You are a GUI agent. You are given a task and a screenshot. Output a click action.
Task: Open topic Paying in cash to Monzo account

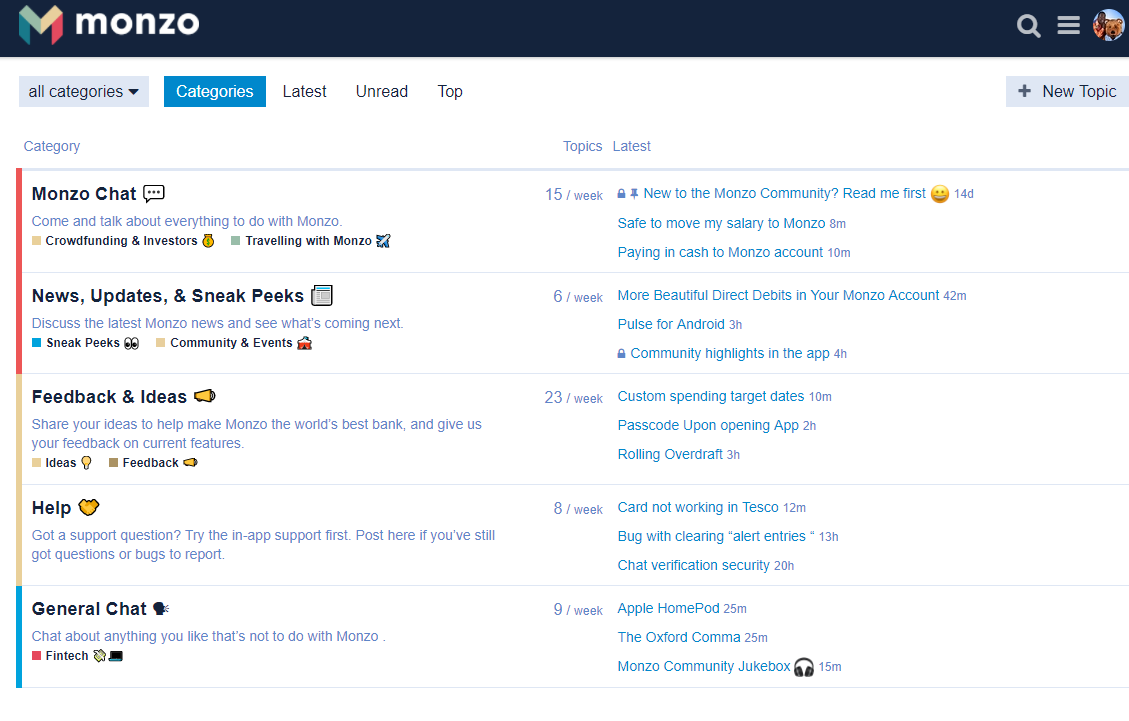click(720, 252)
